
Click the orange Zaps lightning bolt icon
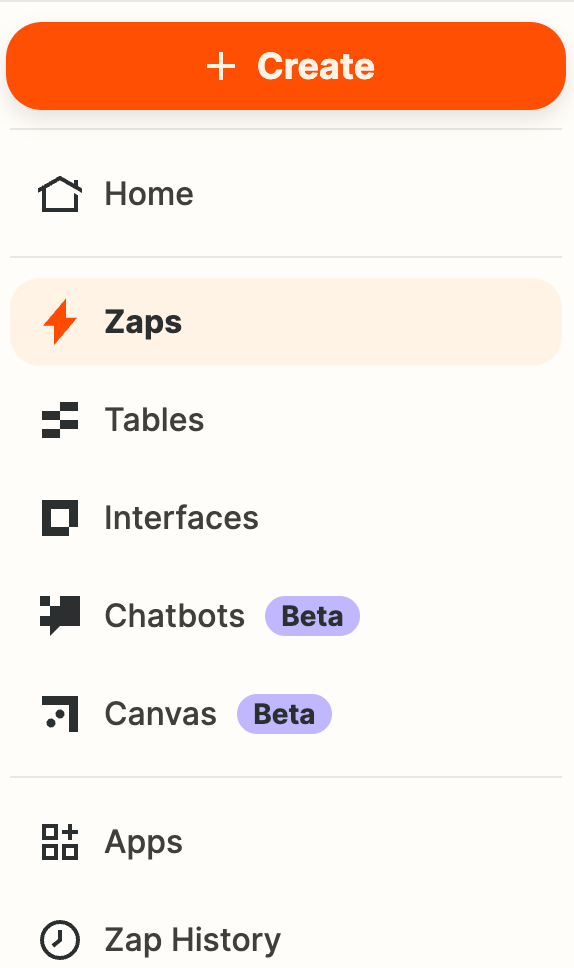point(60,322)
